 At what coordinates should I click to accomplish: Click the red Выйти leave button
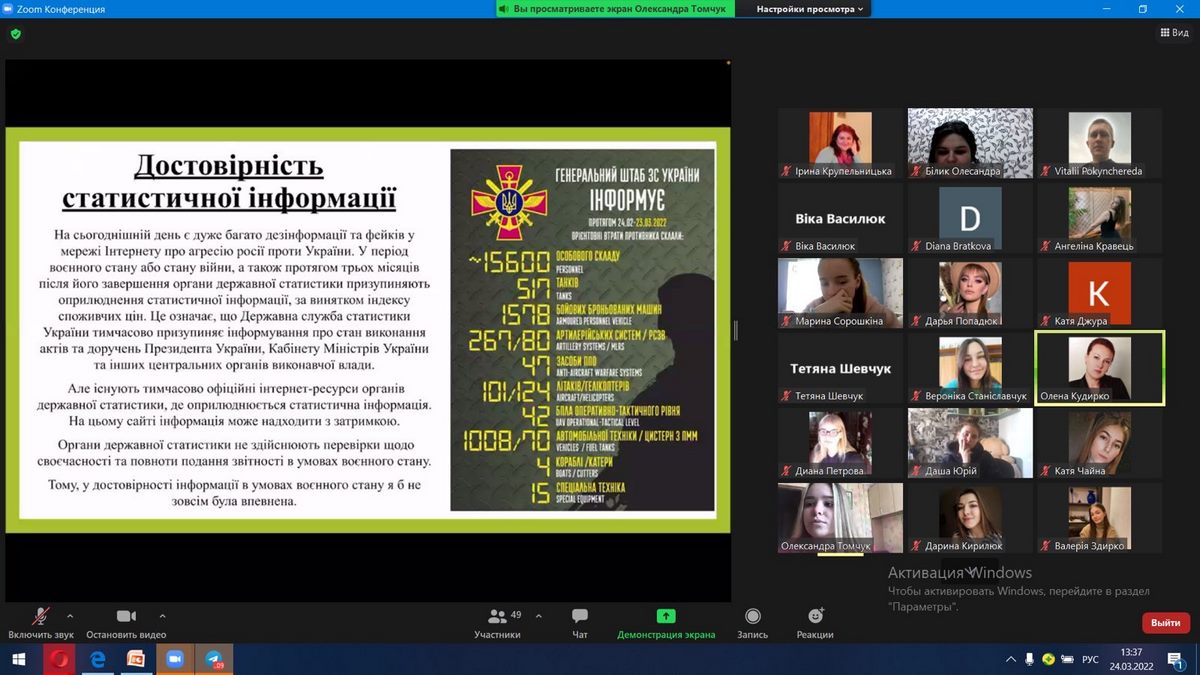[x=1165, y=622]
